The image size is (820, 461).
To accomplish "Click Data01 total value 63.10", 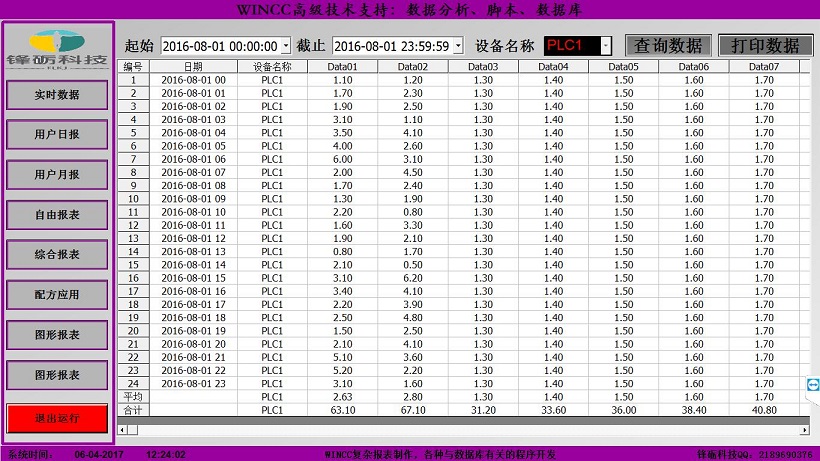I will pyautogui.click(x=343, y=410).
